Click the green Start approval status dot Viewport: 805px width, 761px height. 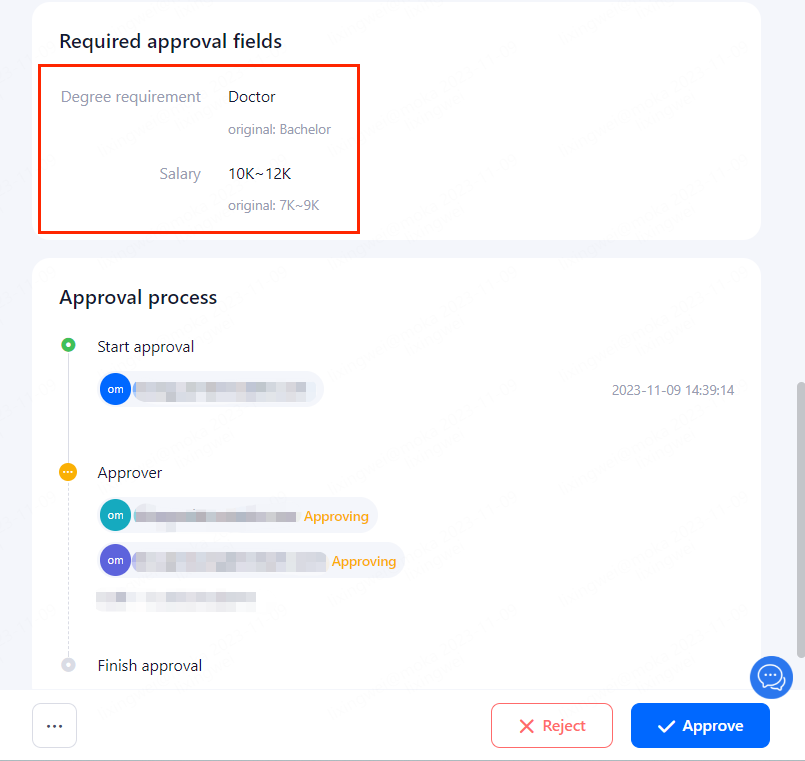[x=68, y=345]
